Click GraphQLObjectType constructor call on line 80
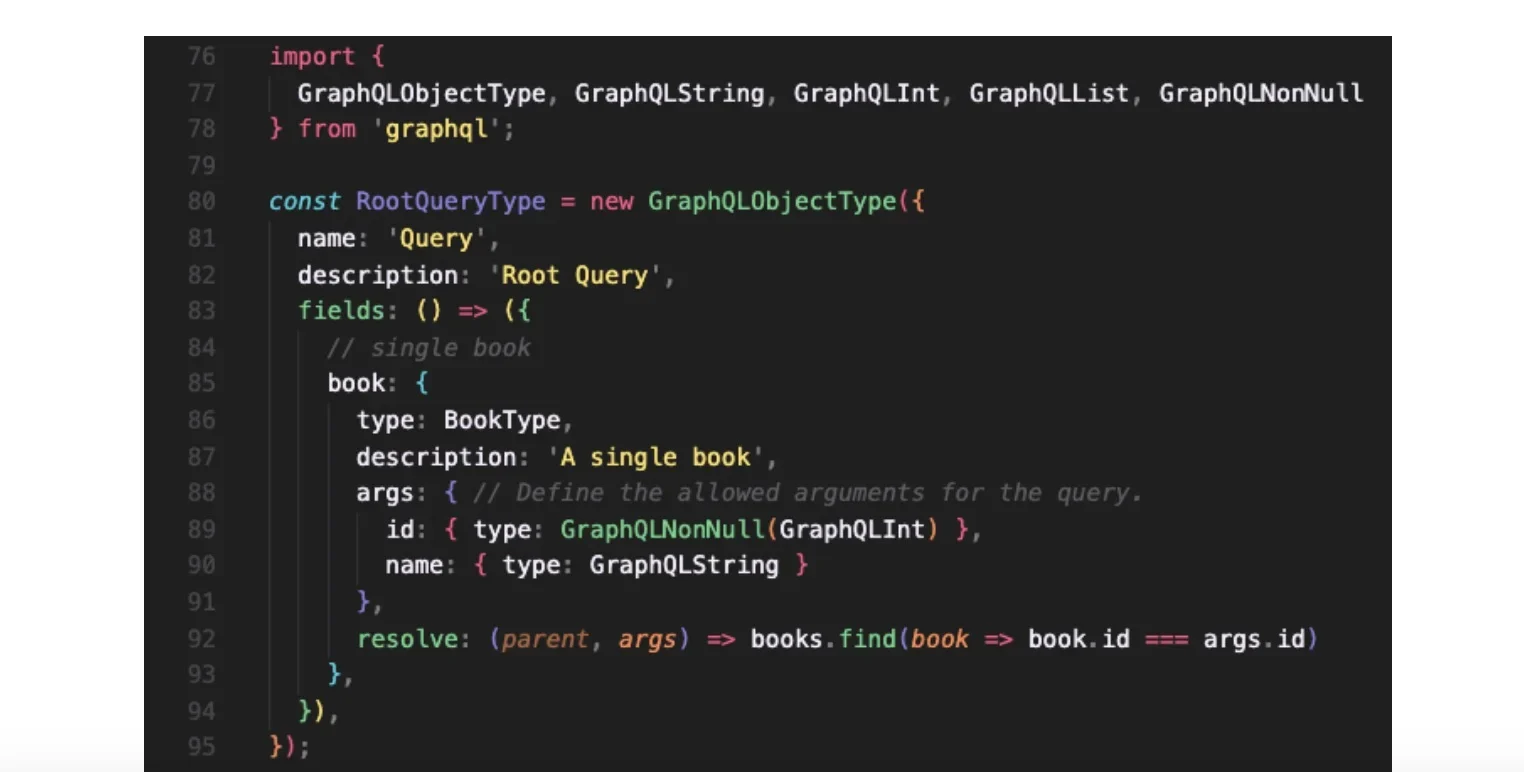1524x772 pixels. (771, 201)
